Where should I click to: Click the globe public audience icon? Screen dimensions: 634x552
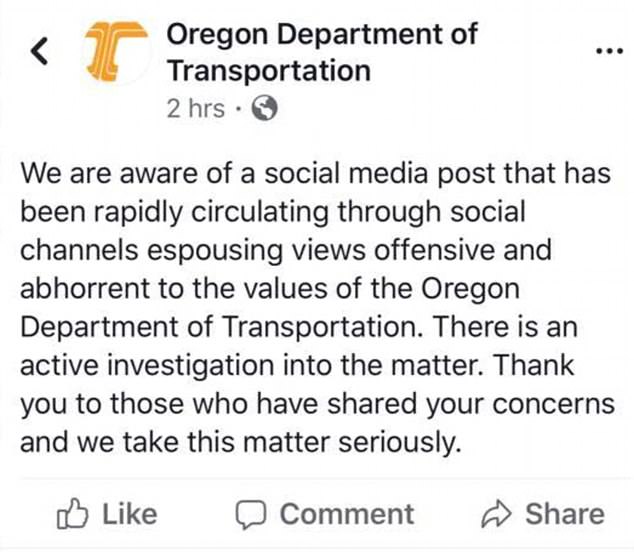265,109
